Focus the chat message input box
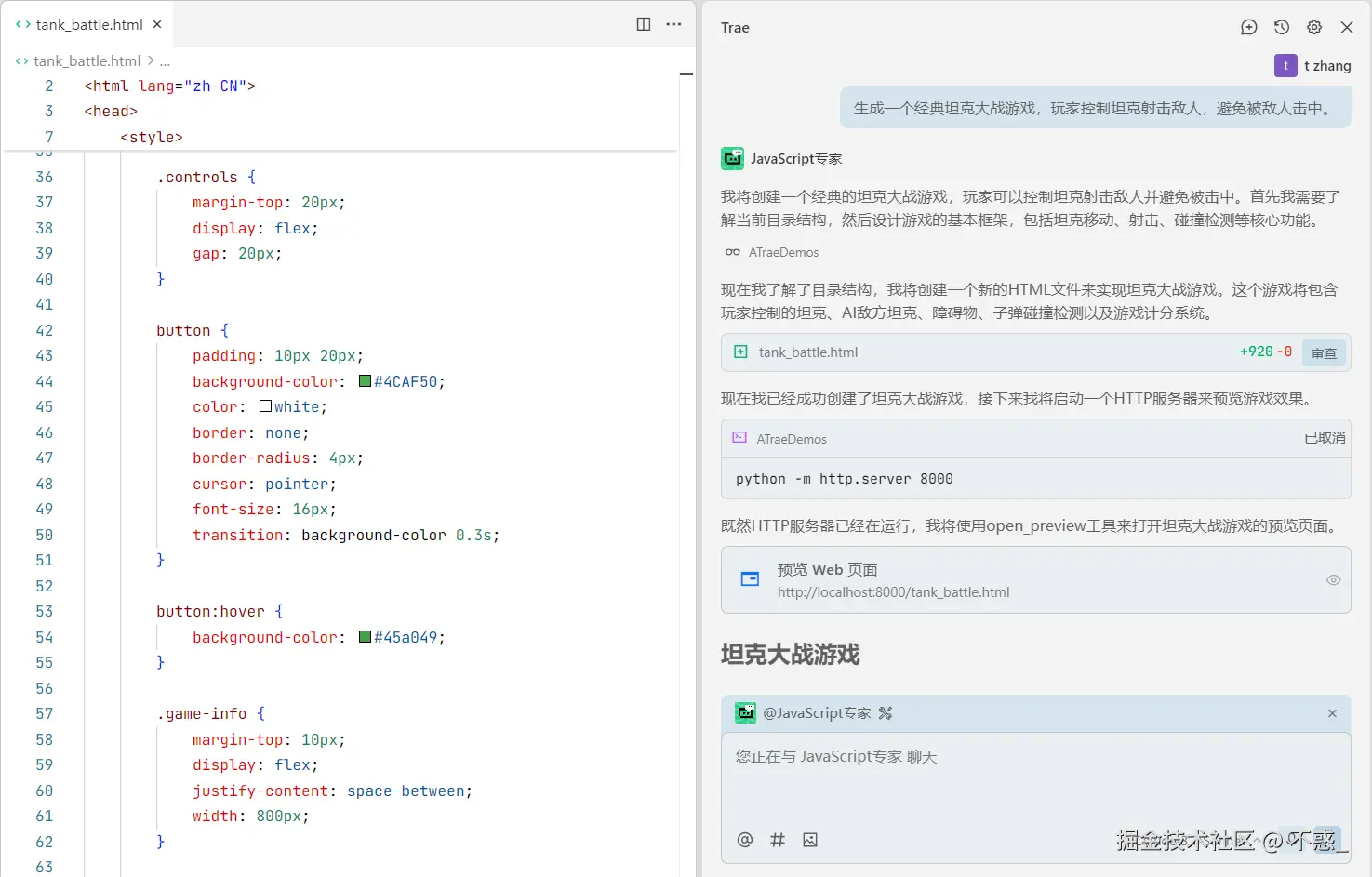 pyautogui.click(x=1036, y=777)
